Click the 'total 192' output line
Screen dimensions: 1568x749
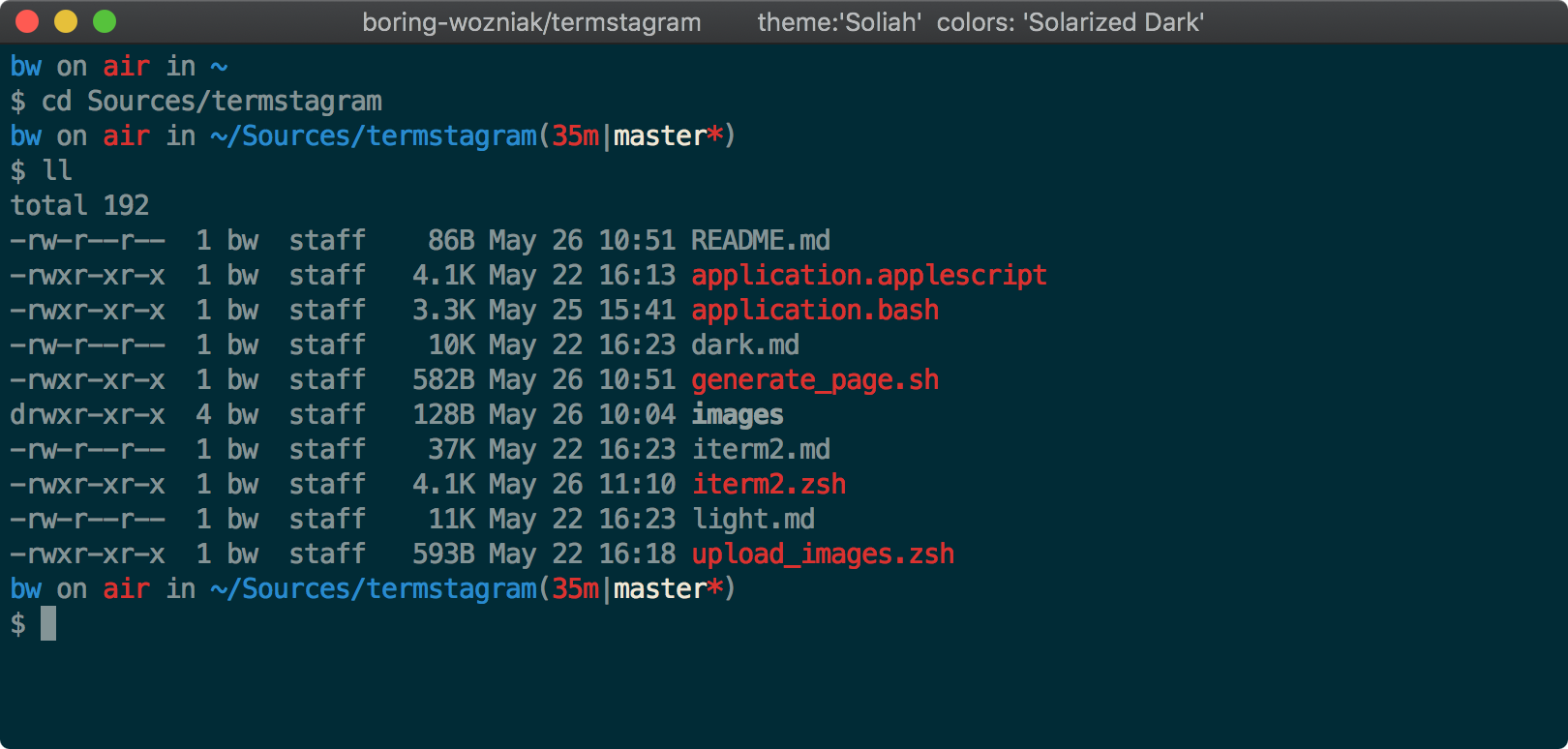point(79,206)
